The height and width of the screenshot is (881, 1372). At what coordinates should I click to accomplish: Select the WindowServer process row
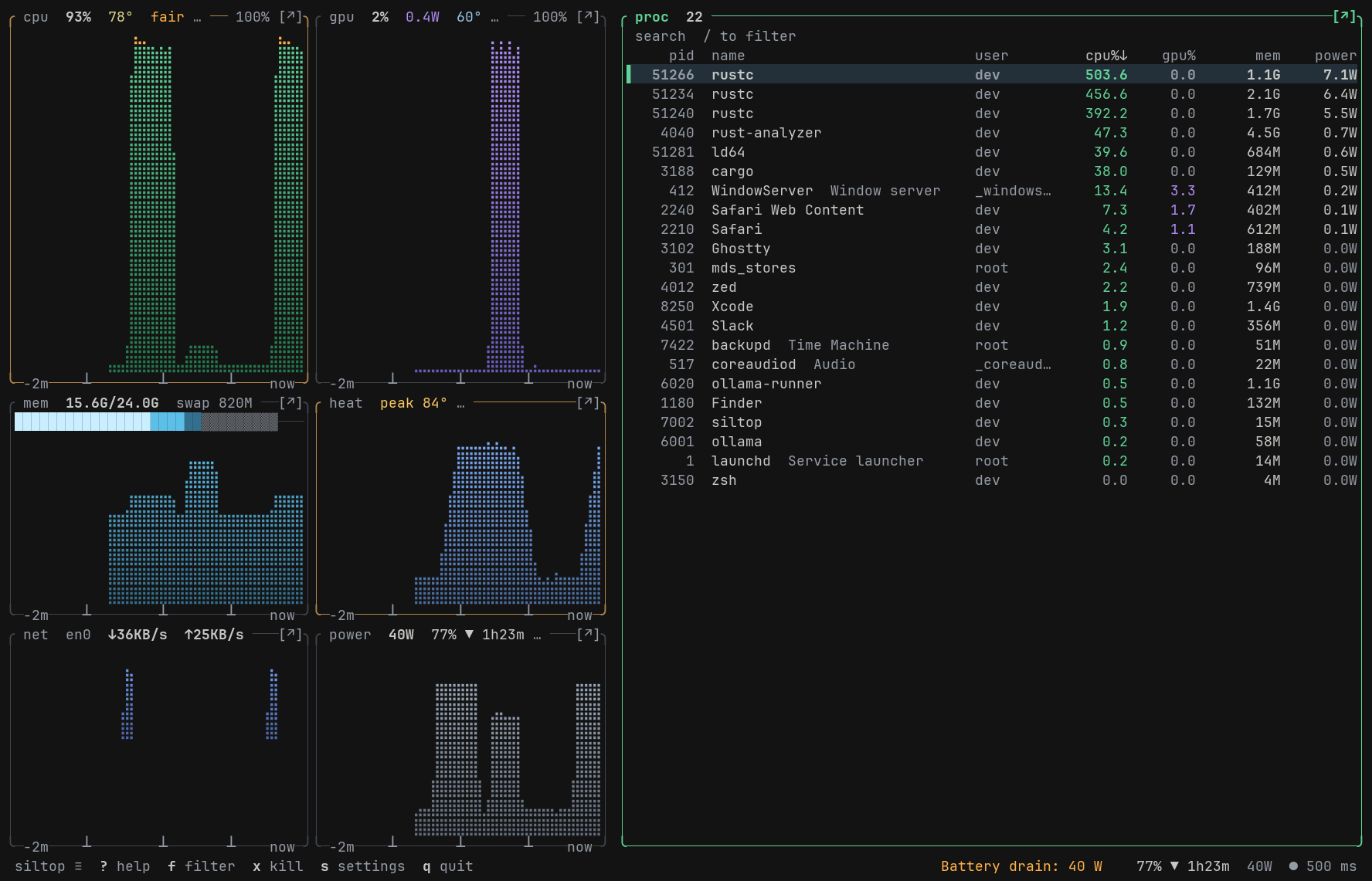pyautogui.click(x=992, y=191)
